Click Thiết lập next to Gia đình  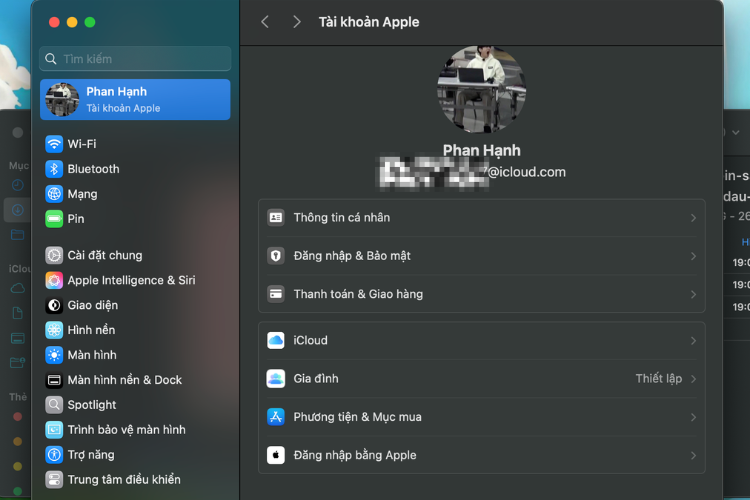[659, 378]
